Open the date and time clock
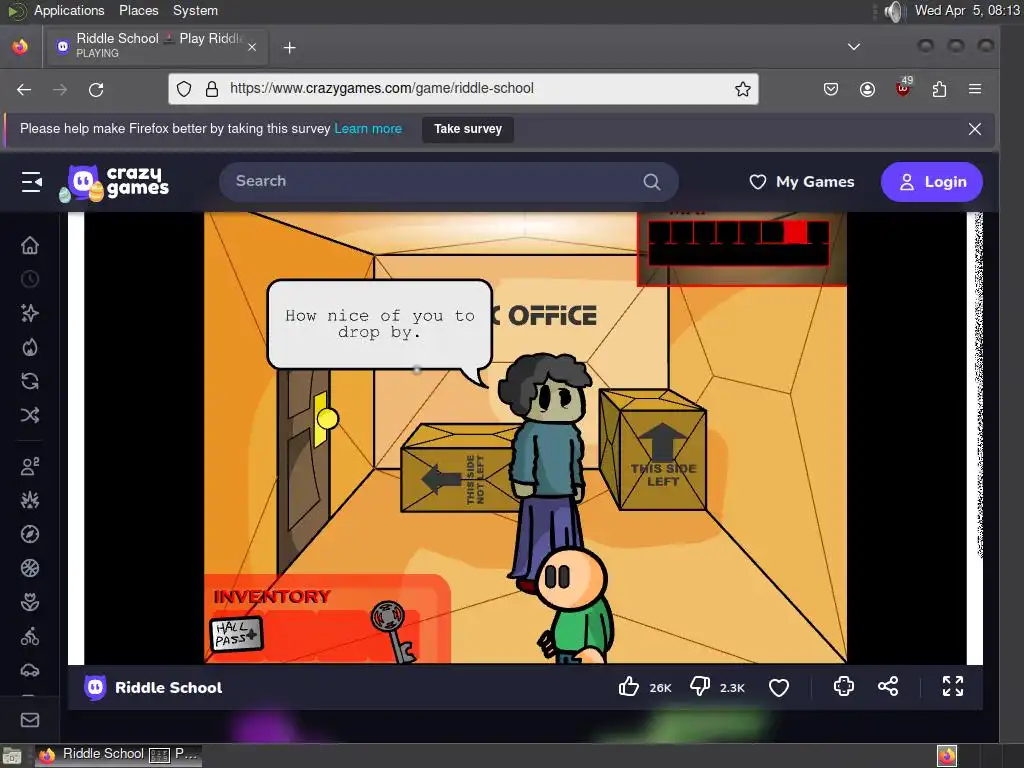Image resolution: width=1024 pixels, height=768 pixels. 967,10
